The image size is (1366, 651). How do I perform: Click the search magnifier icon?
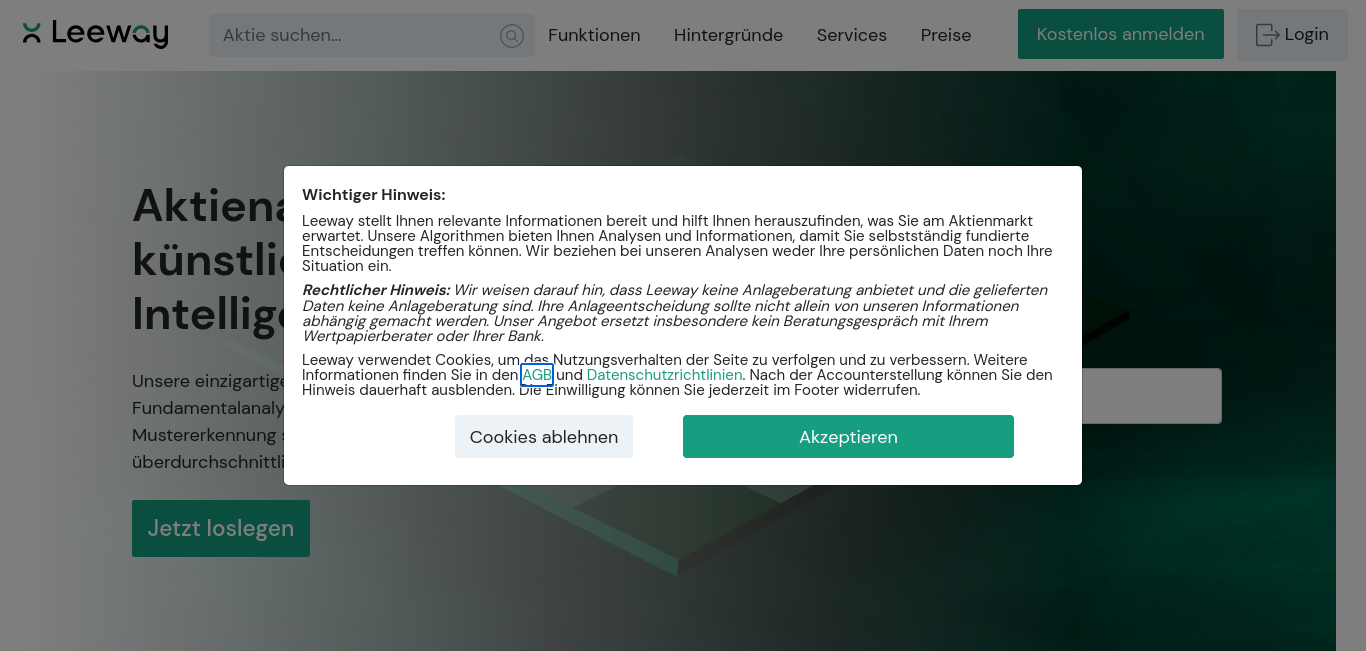tap(512, 36)
